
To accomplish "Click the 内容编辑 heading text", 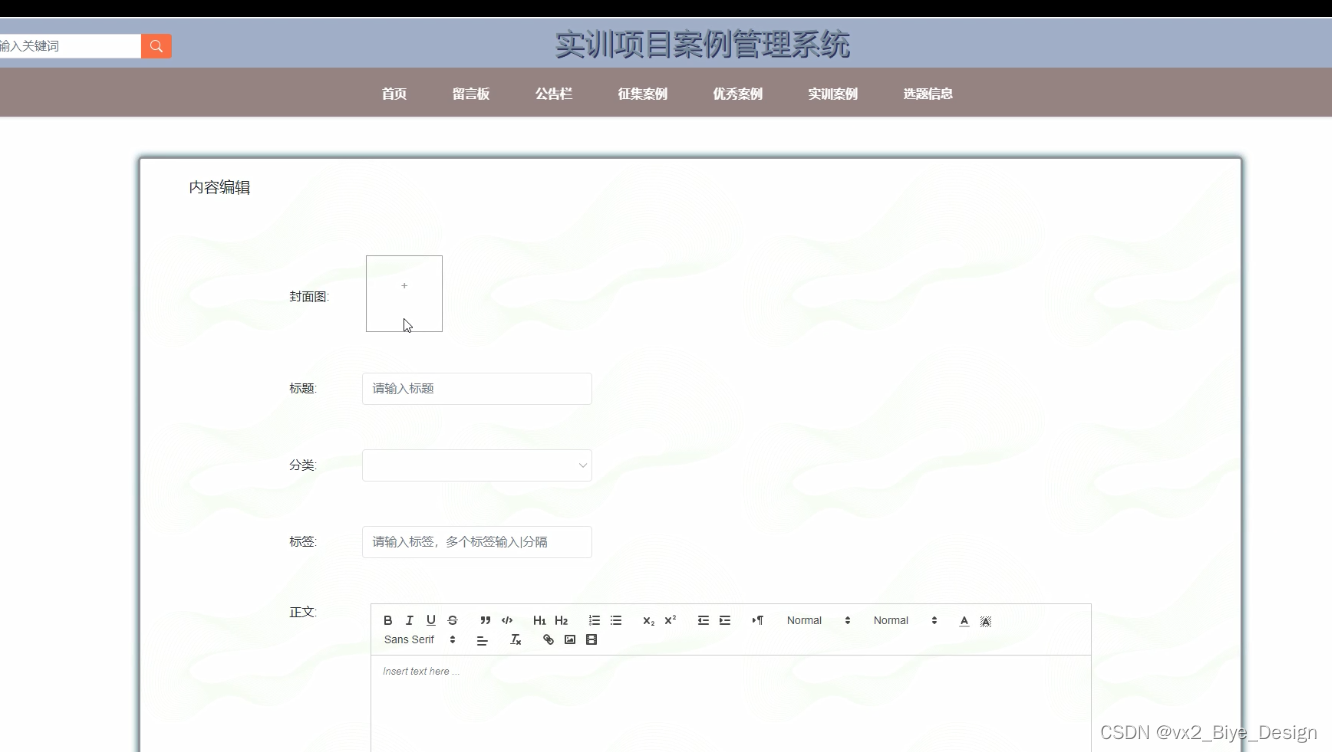I will (220, 187).
